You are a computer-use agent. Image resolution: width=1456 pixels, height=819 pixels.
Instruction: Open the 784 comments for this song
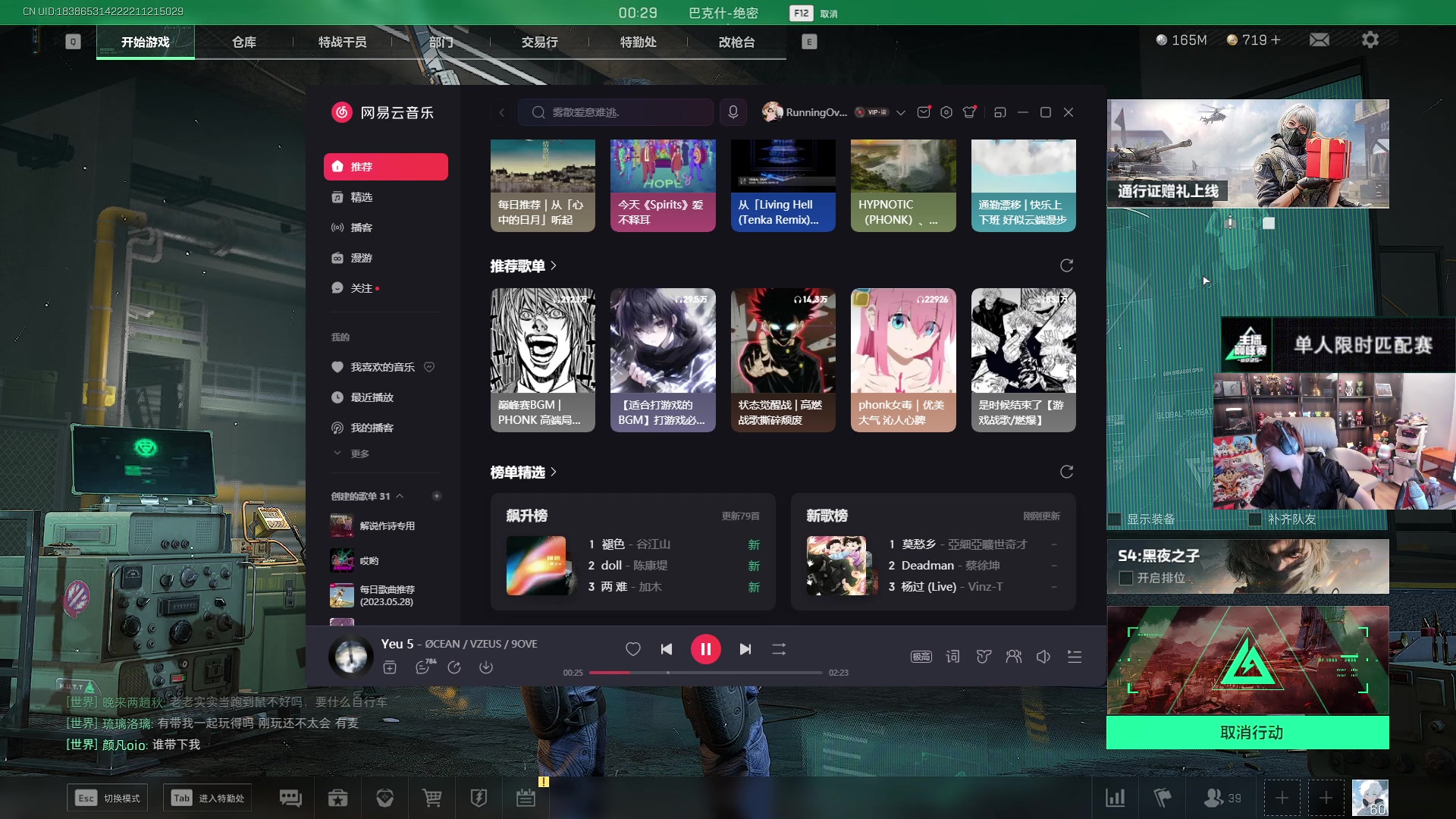point(425,667)
